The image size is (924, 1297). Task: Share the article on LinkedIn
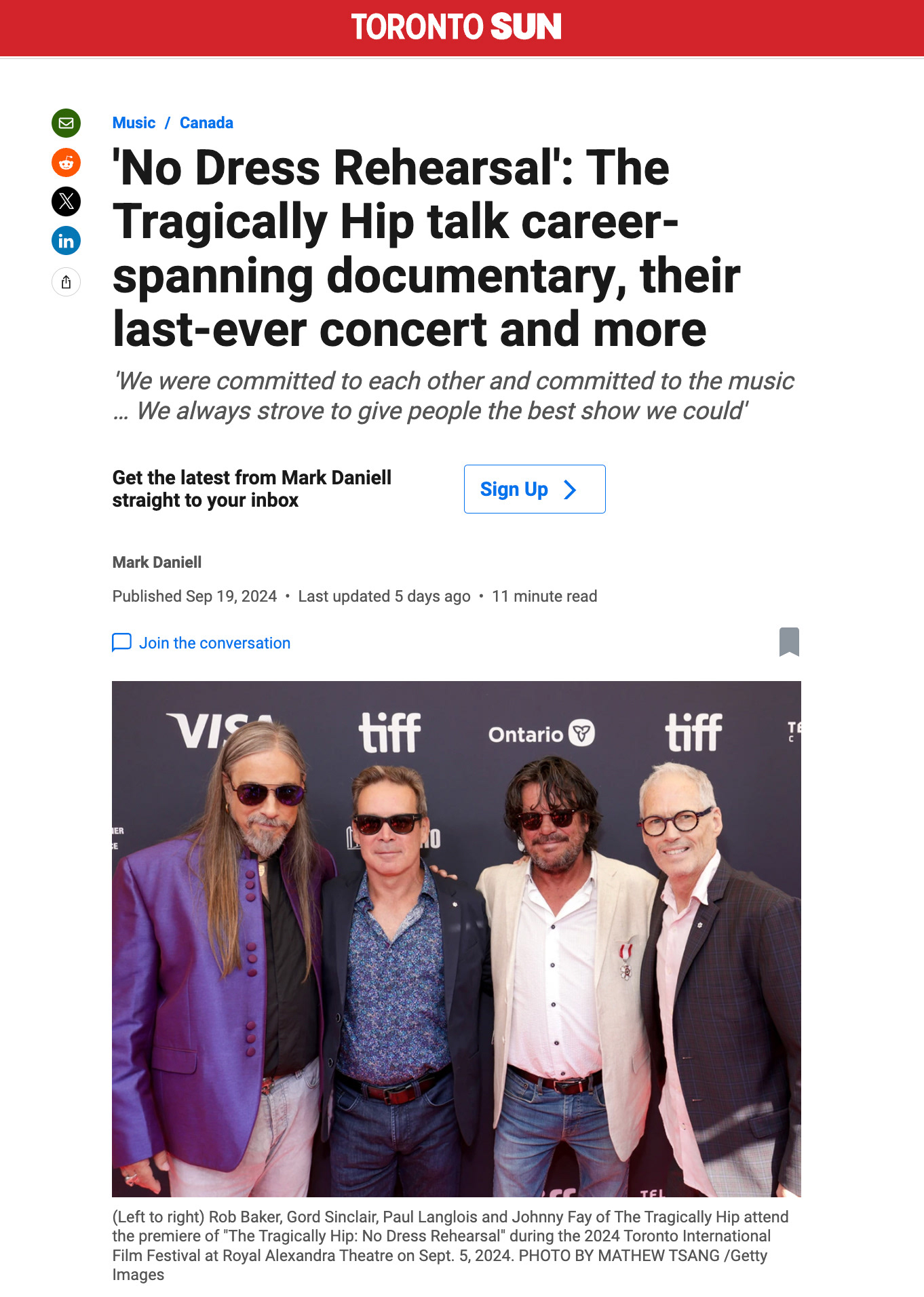click(x=66, y=241)
